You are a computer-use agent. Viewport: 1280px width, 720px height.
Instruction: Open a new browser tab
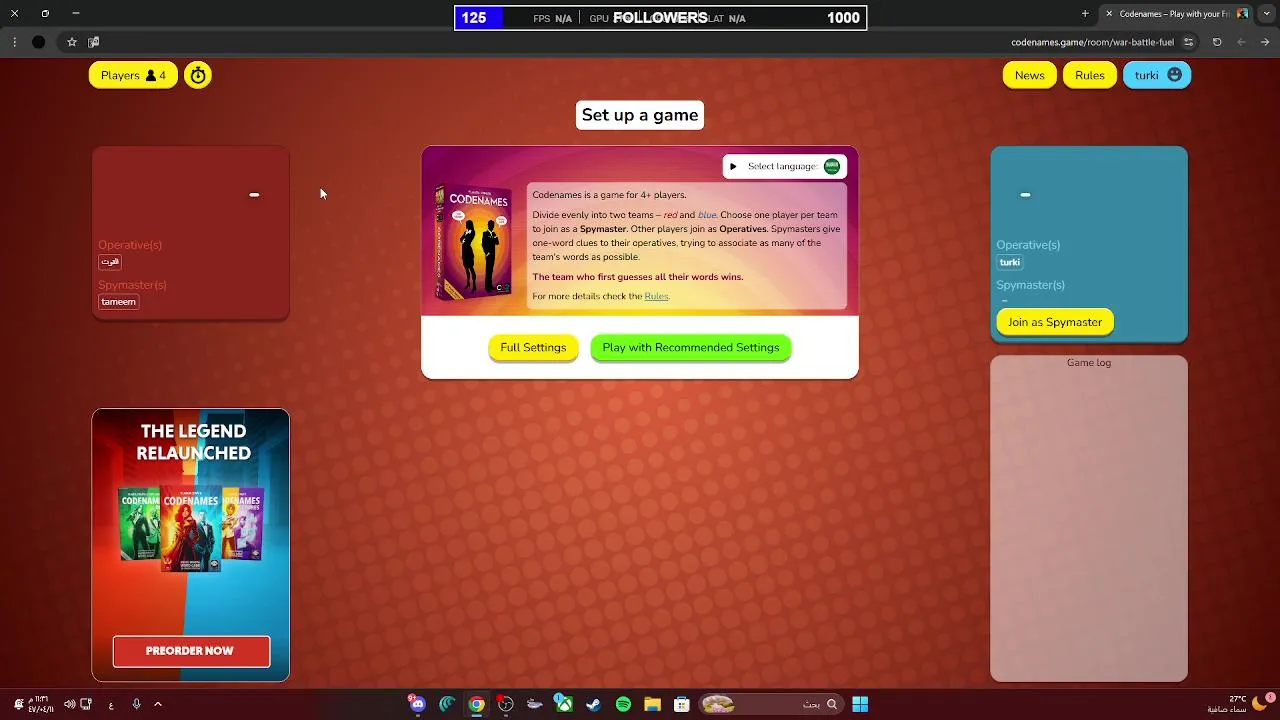(1085, 14)
